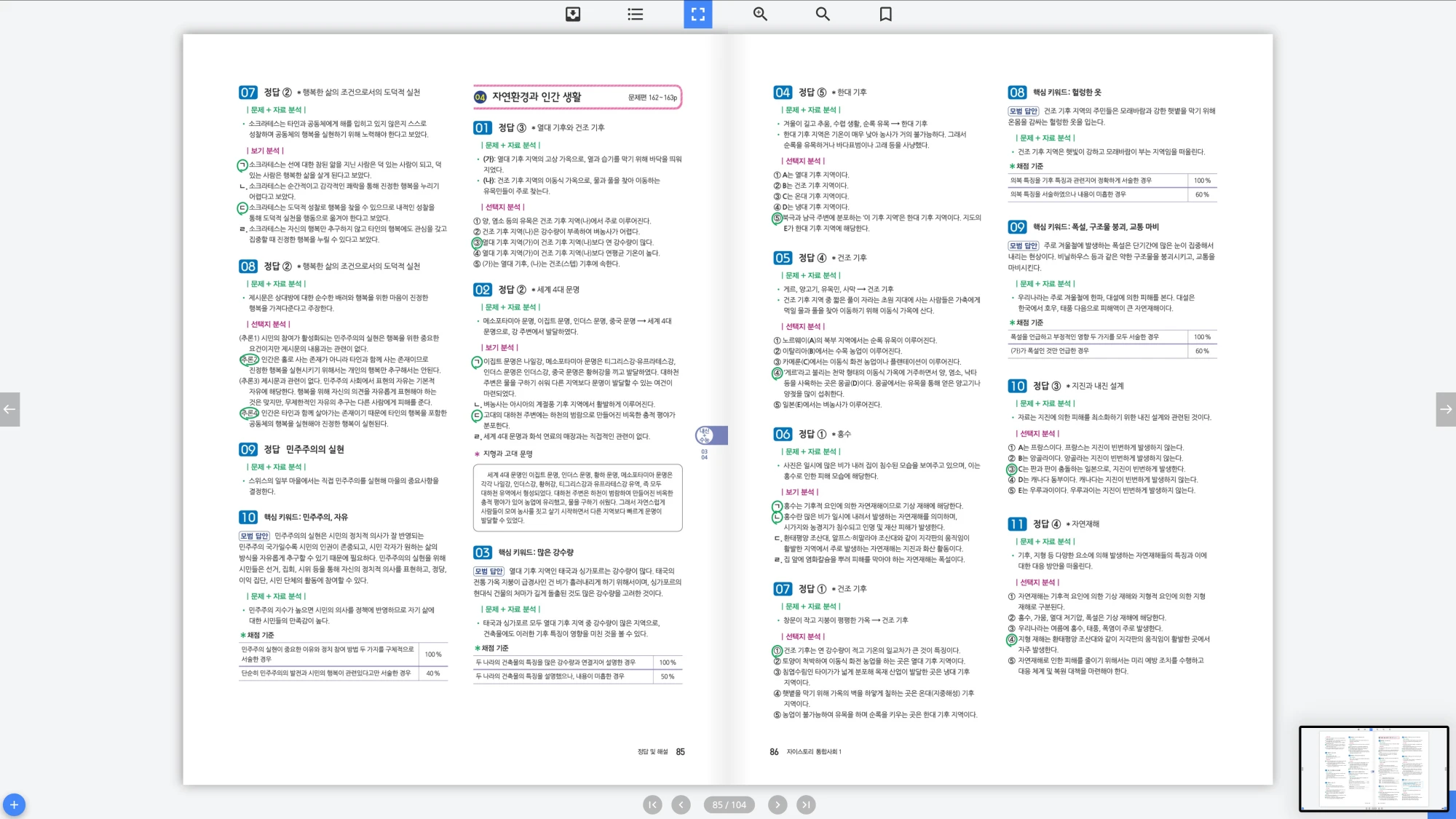Click the download icon in top toolbar
The image size is (1456, 819).
pyautogui.click(x=573, y=14)
